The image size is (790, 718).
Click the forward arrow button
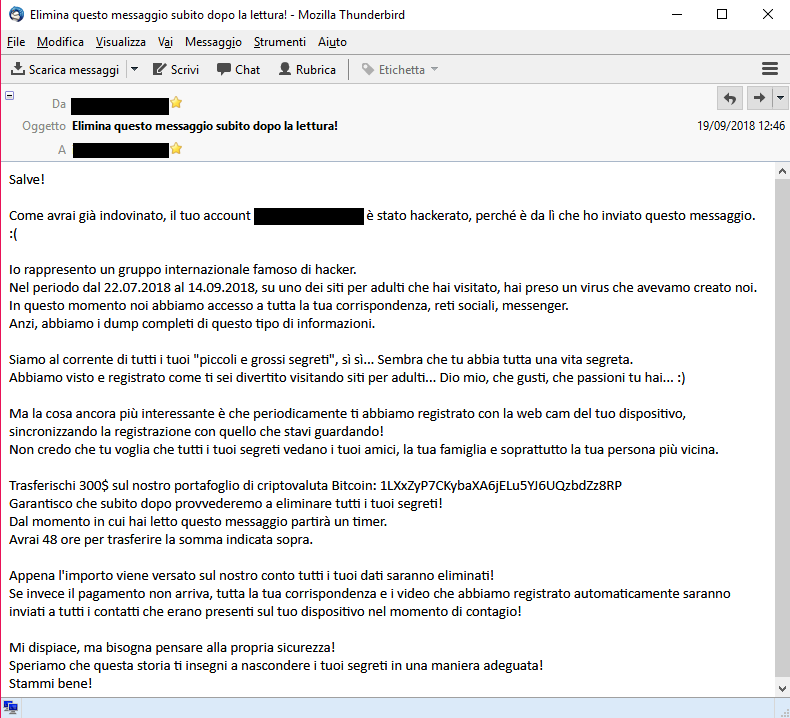click(759, 98)
